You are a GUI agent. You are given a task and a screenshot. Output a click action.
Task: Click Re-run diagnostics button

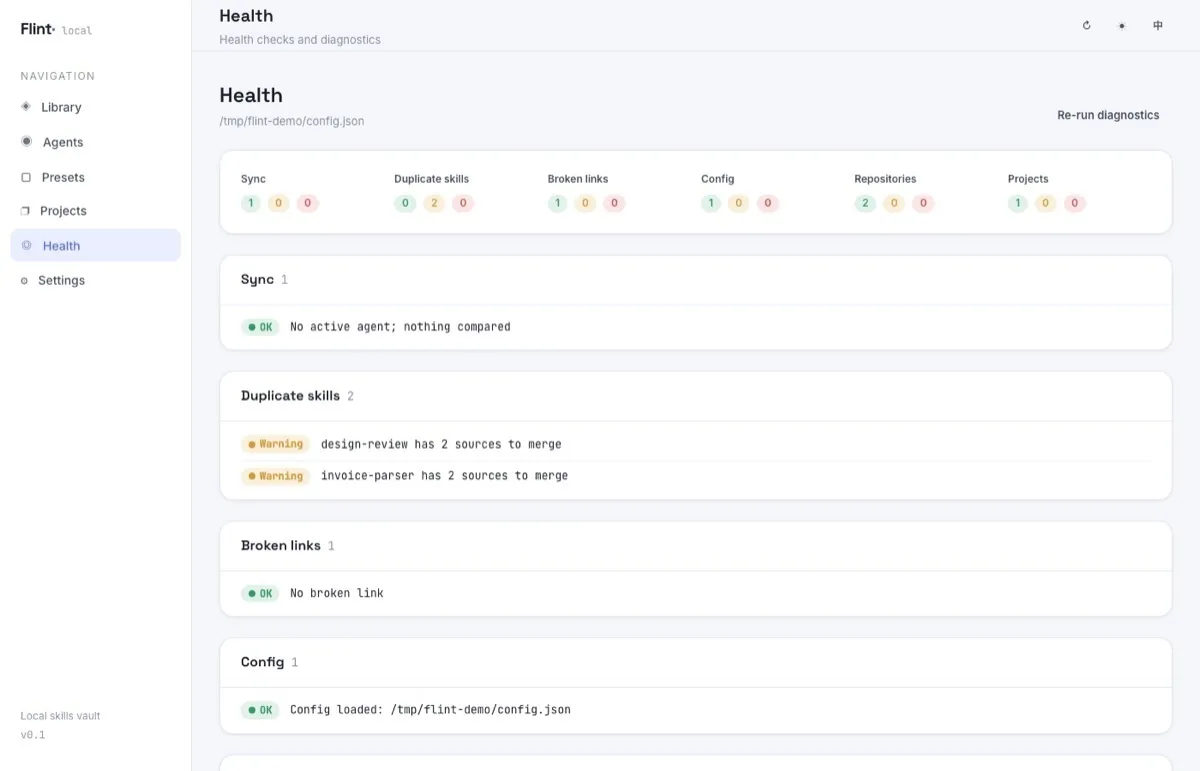coord(1108,115)
